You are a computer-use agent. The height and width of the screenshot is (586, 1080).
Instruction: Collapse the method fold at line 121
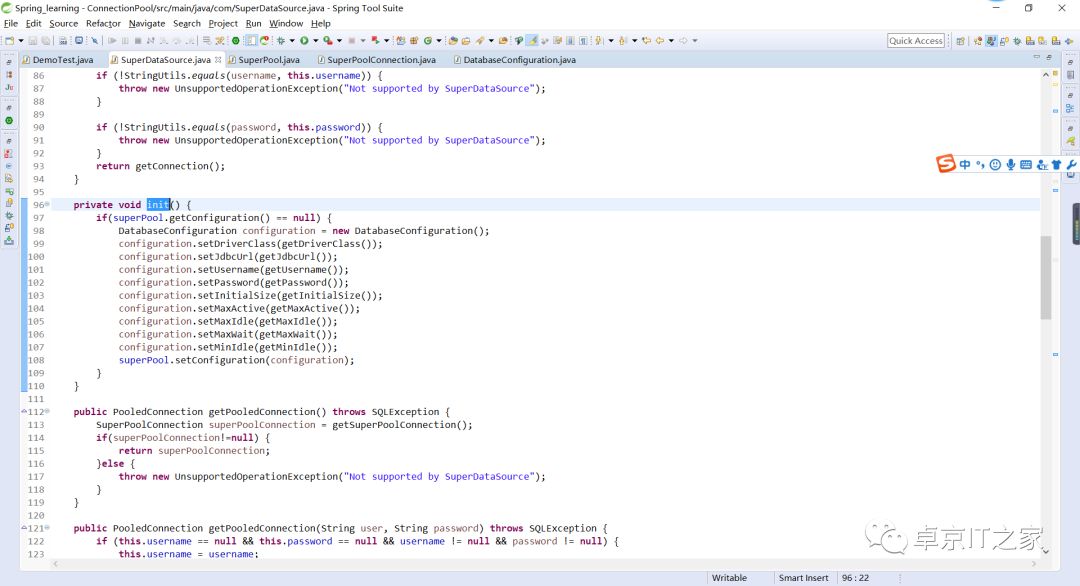tap(48, 528)
